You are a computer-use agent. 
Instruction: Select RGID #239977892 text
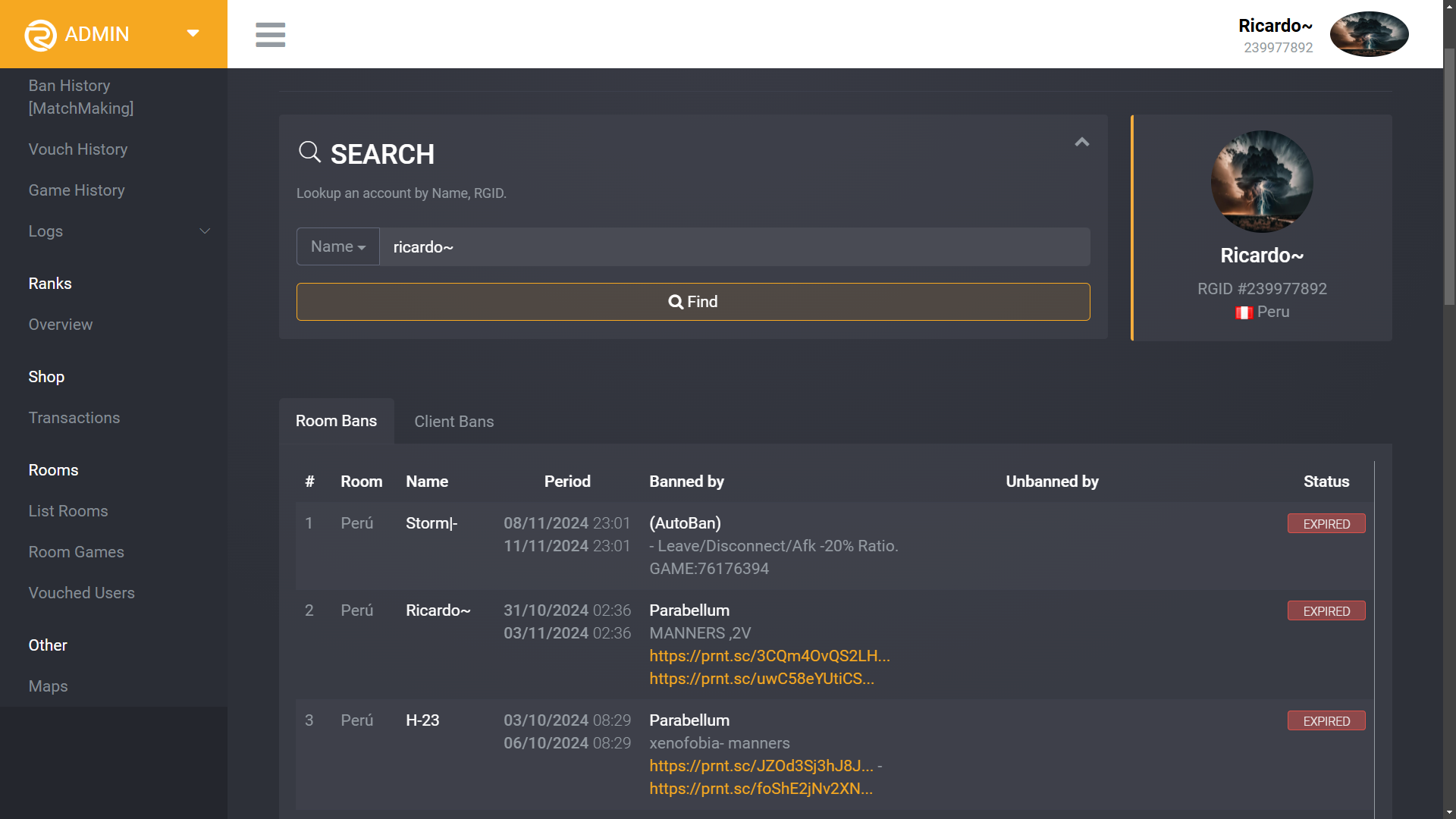tap(1262, 289)
